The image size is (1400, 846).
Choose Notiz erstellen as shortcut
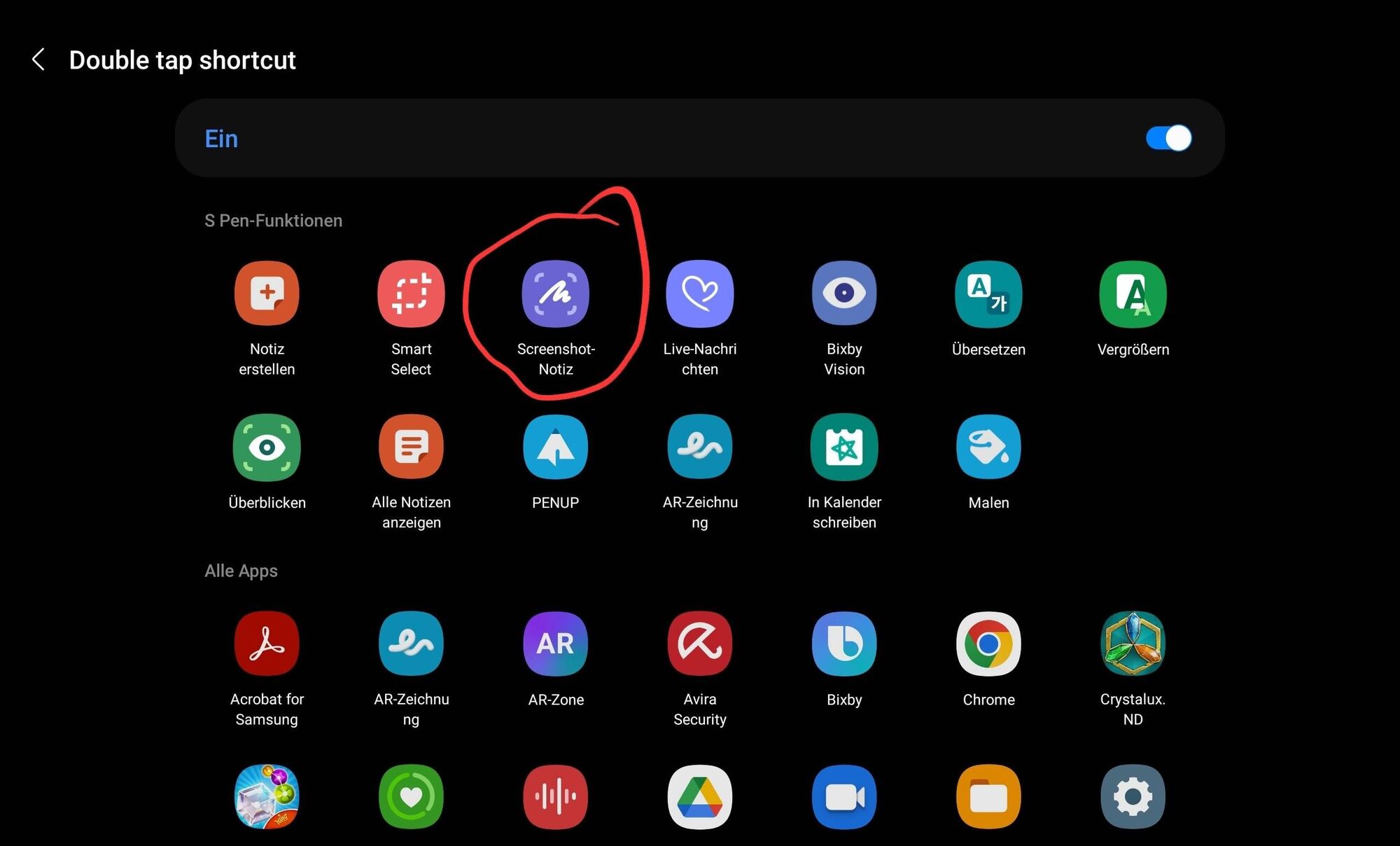(x=267, y=293)
